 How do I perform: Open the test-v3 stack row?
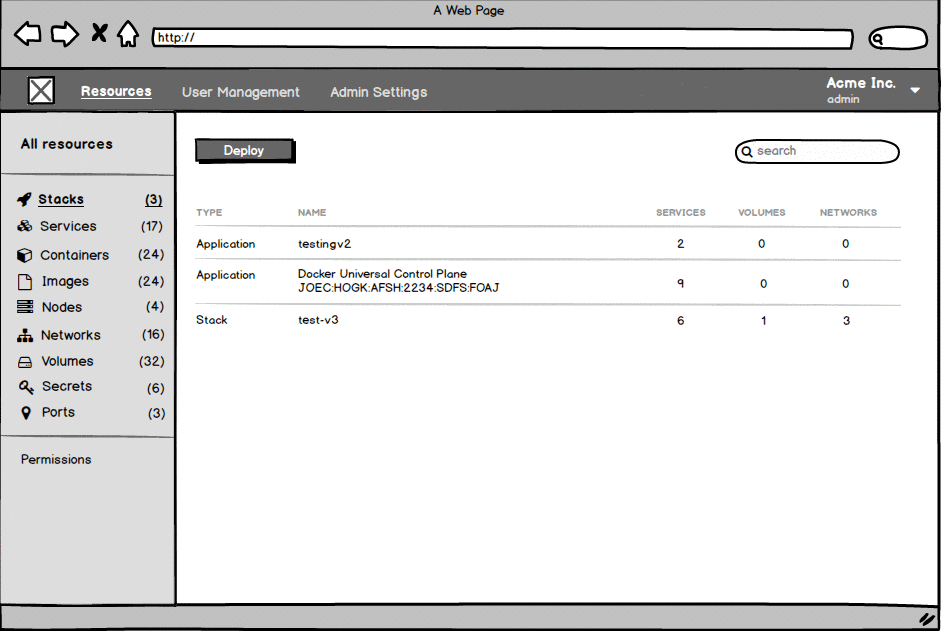click(548, 320)
